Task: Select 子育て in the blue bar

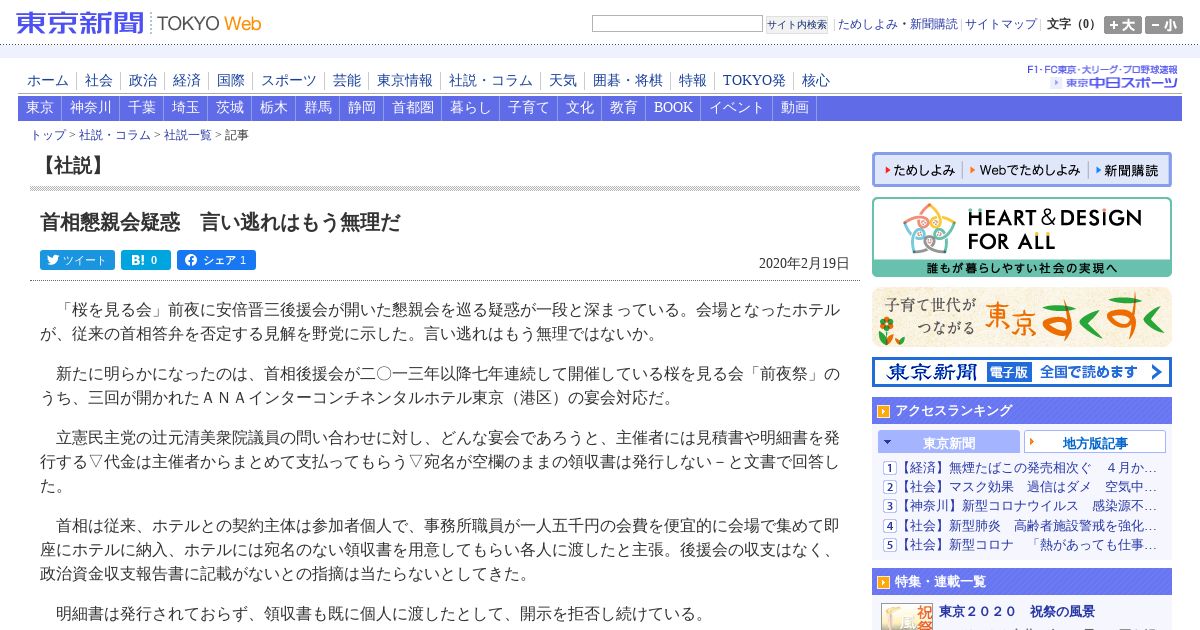Action: [529, 108]
